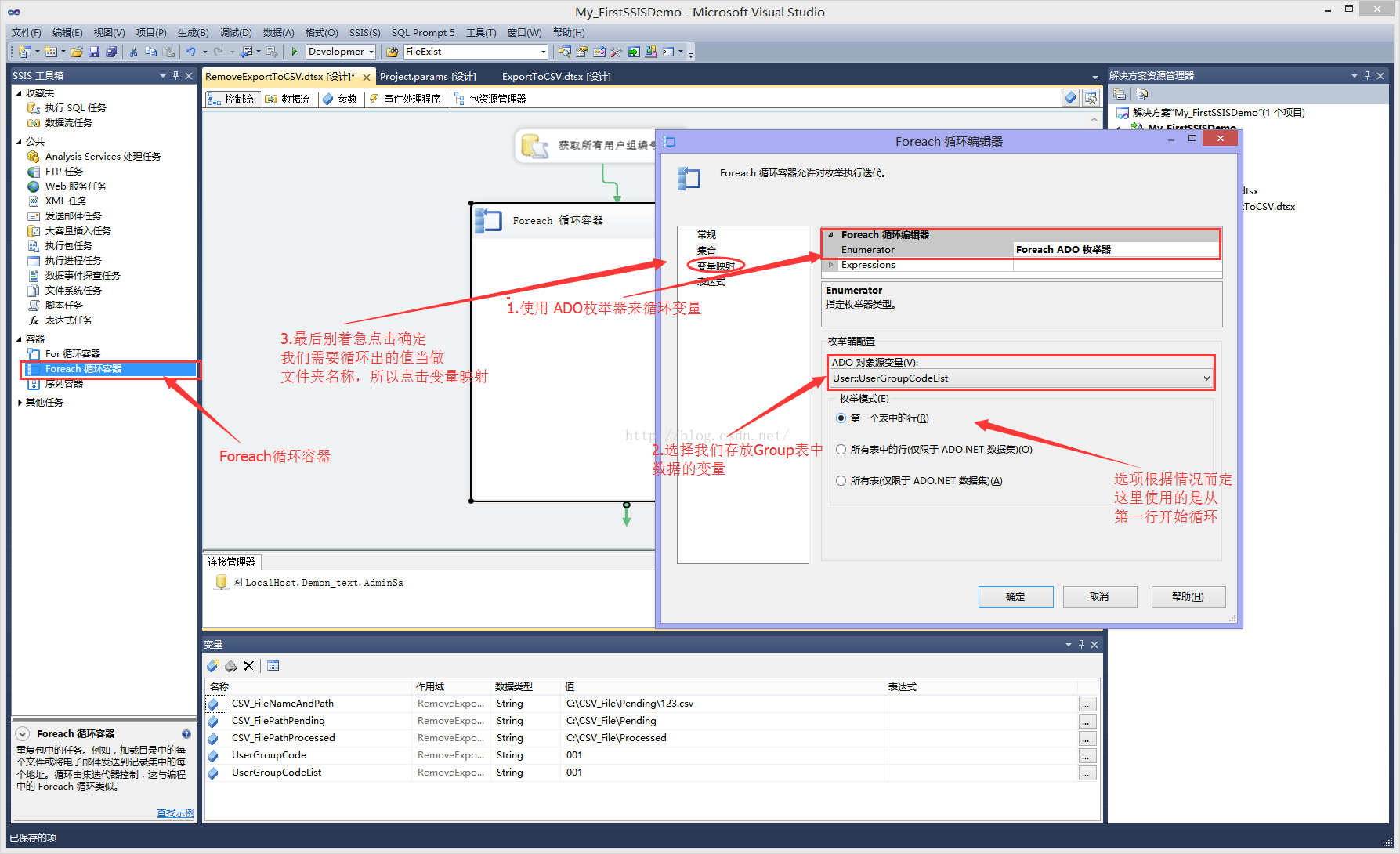Image resolution: width=1400 pixels, height=854 pixels.
Task: Select 集合 page in Foreach editor
Action: click(707, 251)
